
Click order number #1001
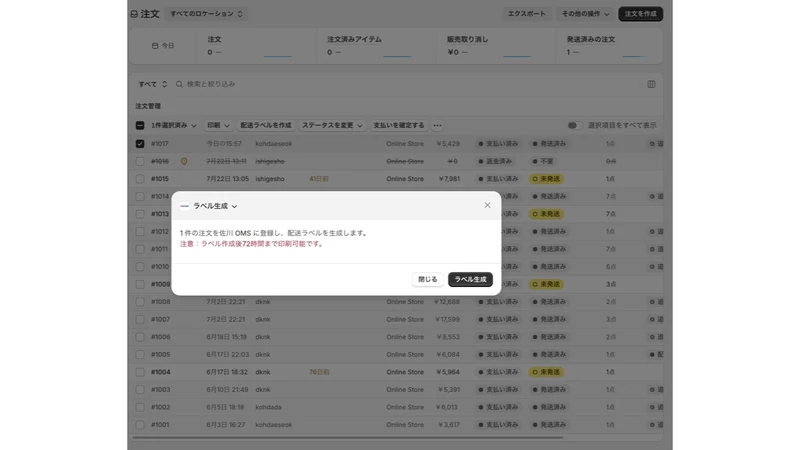coord(160,425)
